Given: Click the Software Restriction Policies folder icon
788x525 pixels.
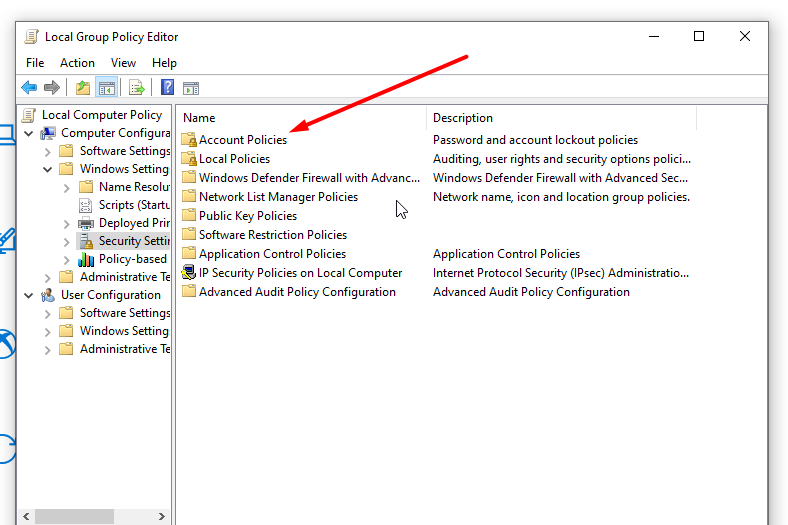Looking at the screenshot, I should click(x=189, y=235).
